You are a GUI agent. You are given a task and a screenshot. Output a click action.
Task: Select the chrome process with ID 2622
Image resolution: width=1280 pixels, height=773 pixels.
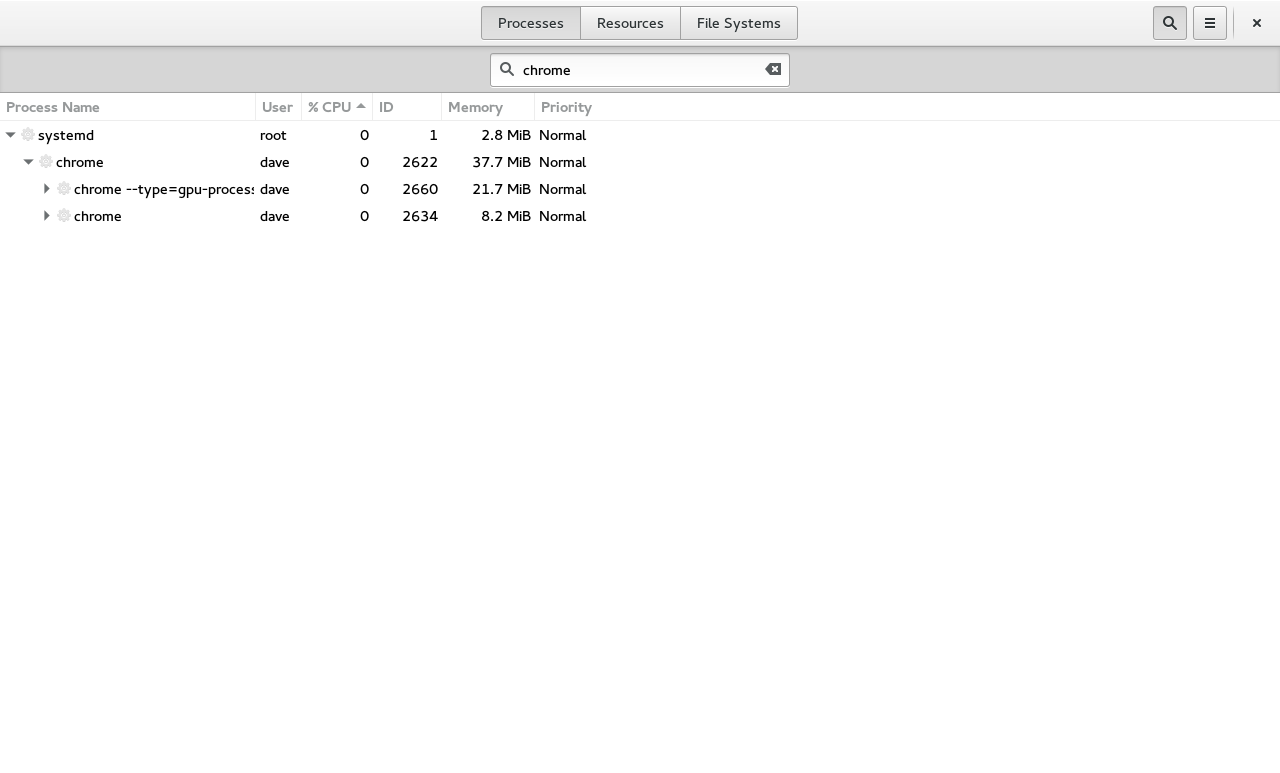click(x=640, y=161)
